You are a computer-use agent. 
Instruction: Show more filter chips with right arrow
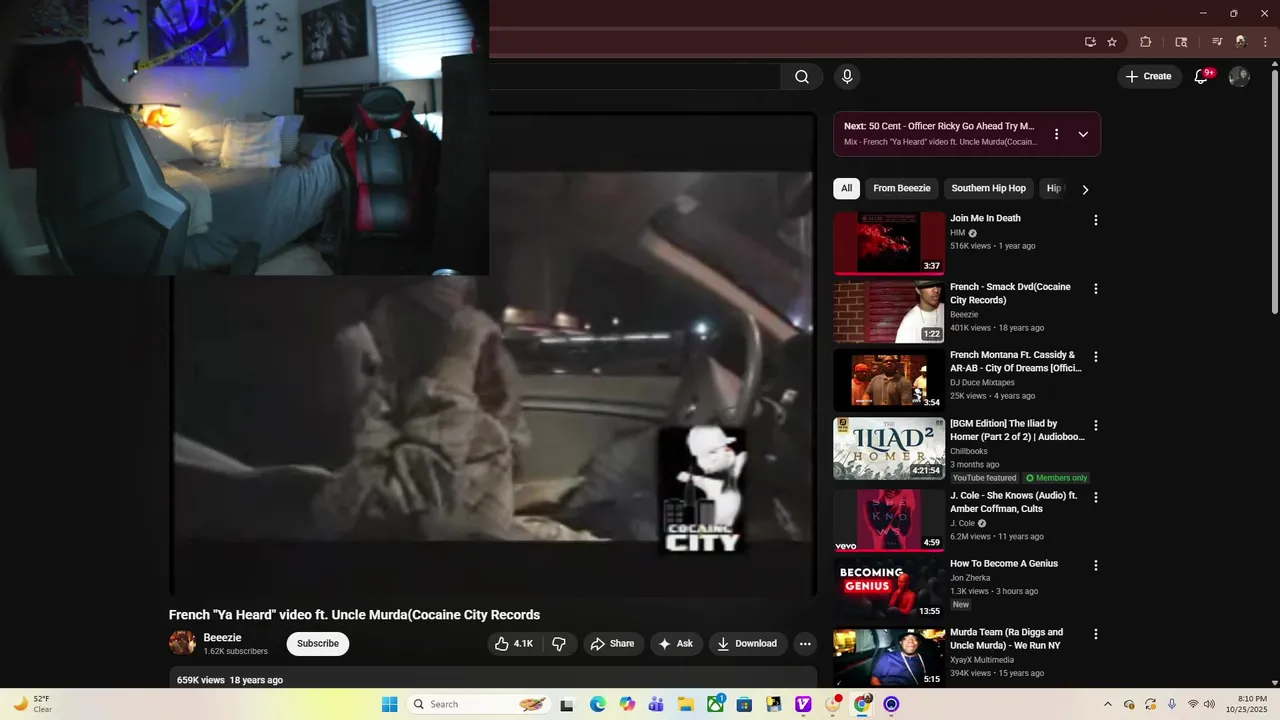[x=1085, y=189]
